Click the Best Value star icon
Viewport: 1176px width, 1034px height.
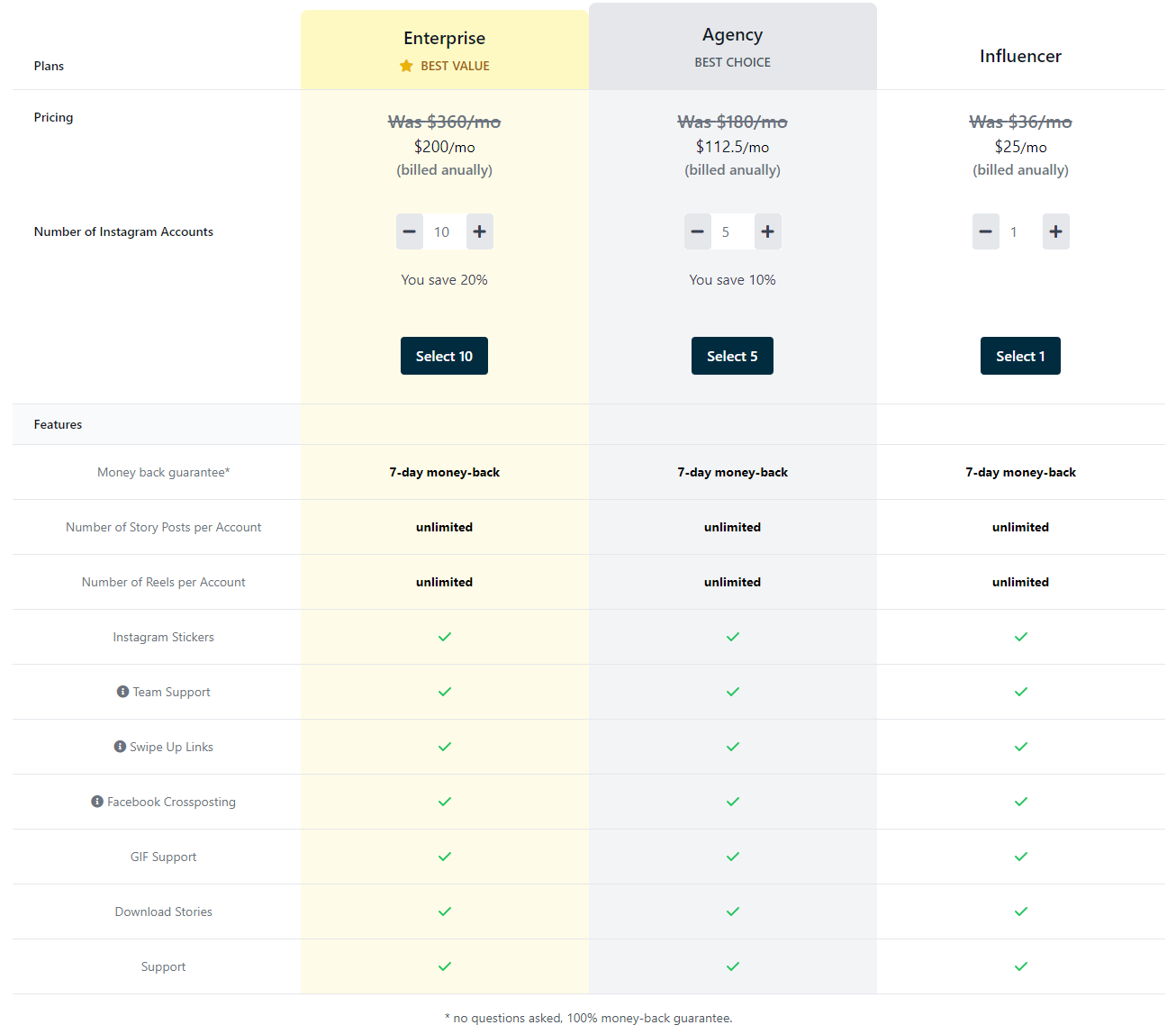click(406, 66)
